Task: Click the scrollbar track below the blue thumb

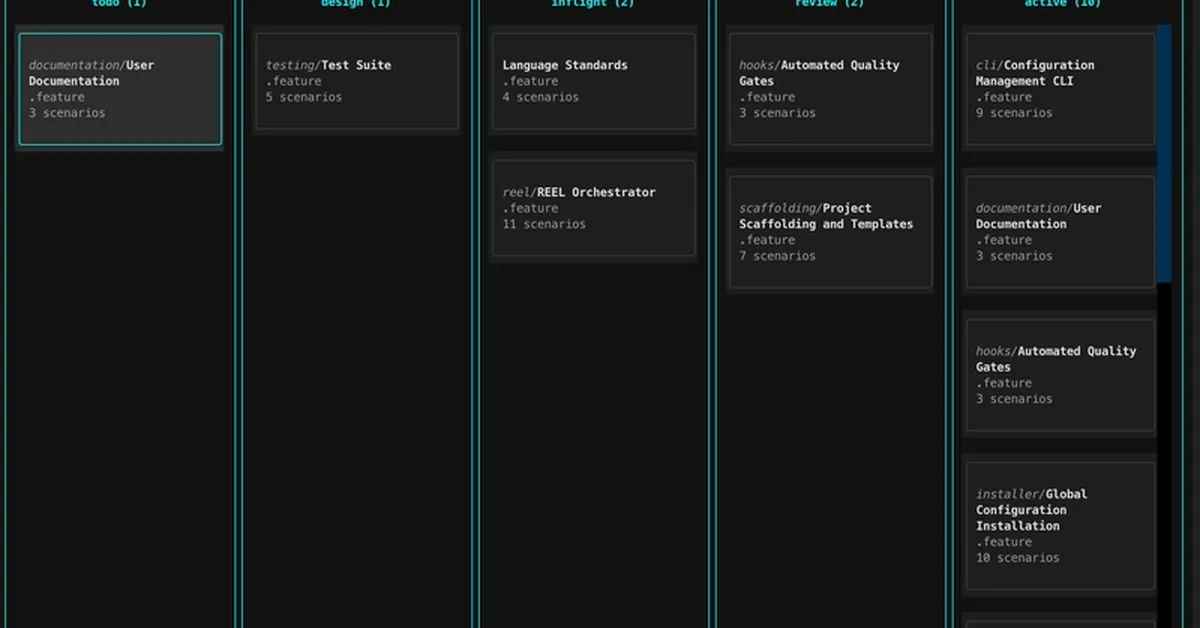Action: pos(1164,450)
